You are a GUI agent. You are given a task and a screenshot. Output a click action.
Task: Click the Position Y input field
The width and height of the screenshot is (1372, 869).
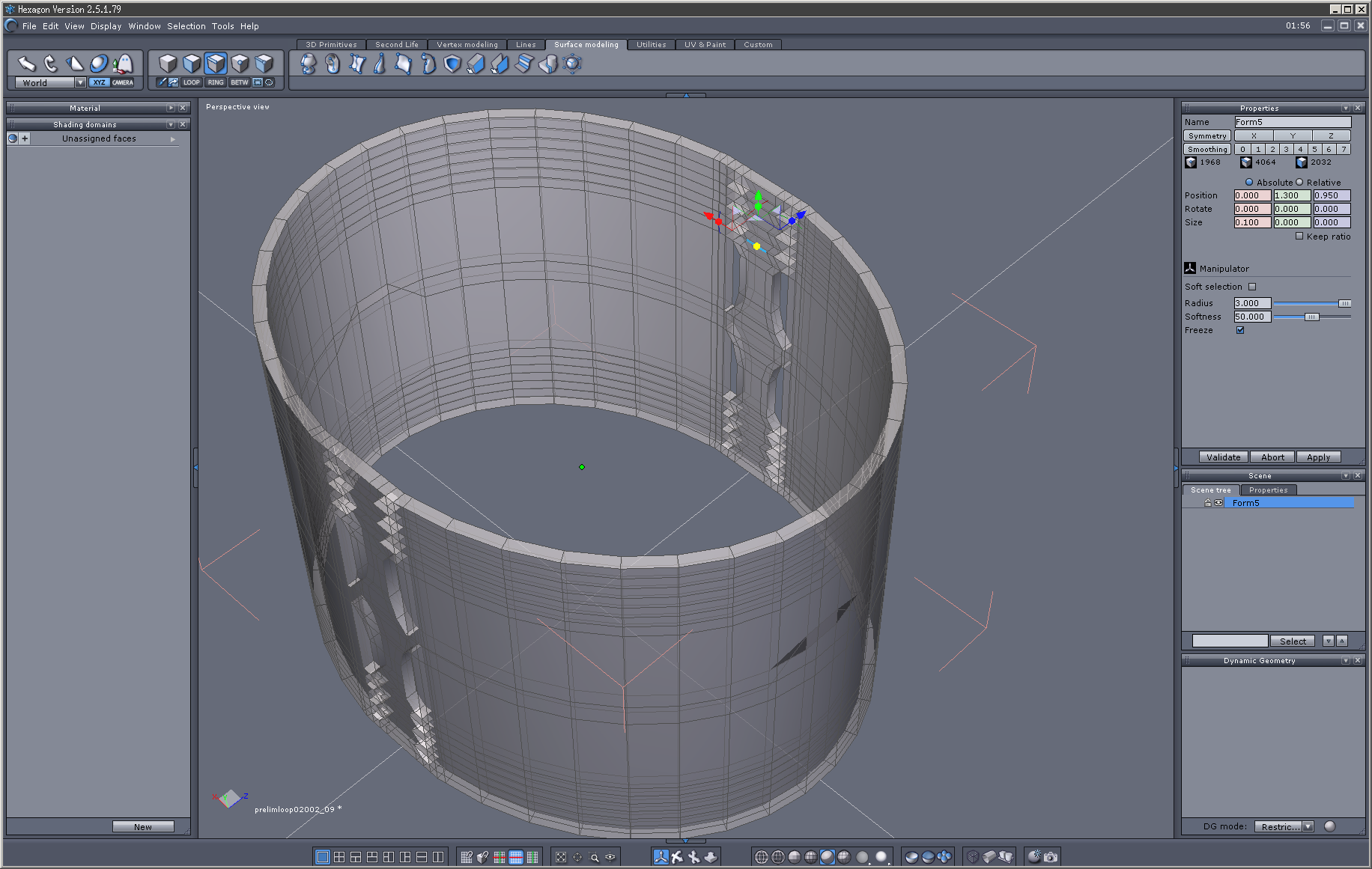(1291, 195)
